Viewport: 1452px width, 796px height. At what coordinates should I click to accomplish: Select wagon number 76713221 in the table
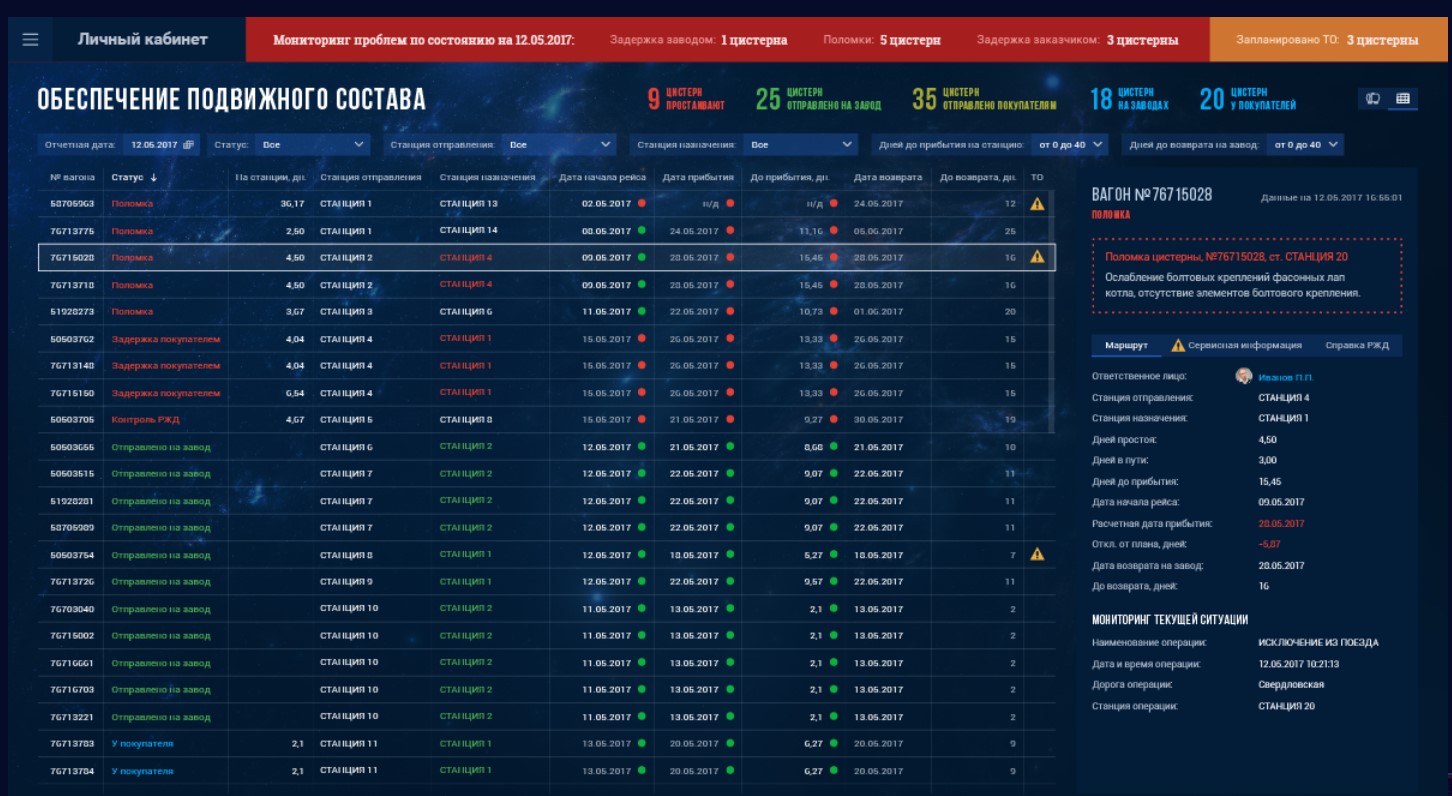72,717
